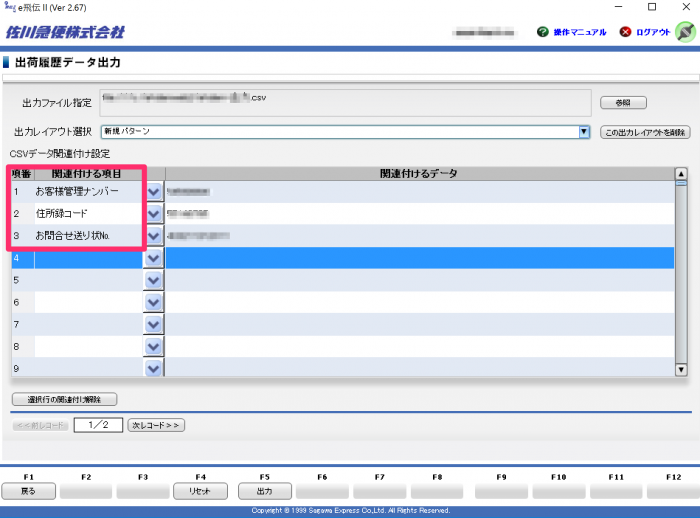Click the F5 出力 button

coord(265,491)
